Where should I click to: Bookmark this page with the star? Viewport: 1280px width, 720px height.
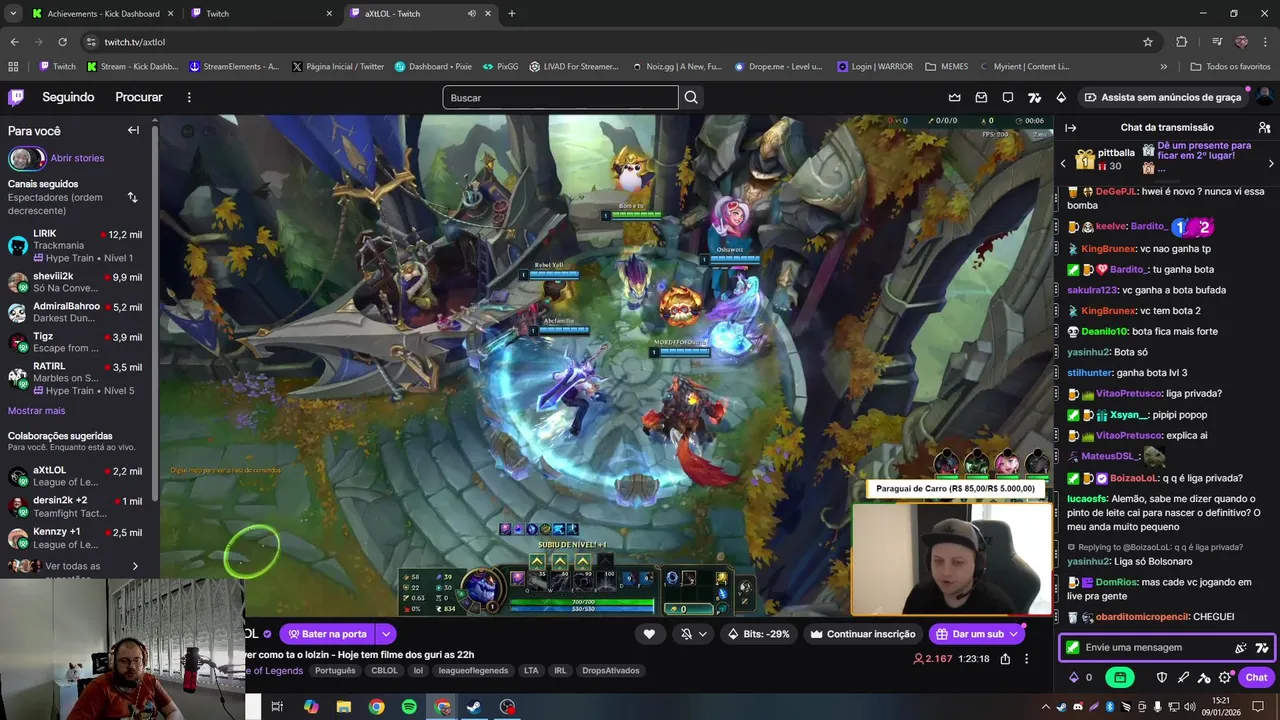point(1148,42)
